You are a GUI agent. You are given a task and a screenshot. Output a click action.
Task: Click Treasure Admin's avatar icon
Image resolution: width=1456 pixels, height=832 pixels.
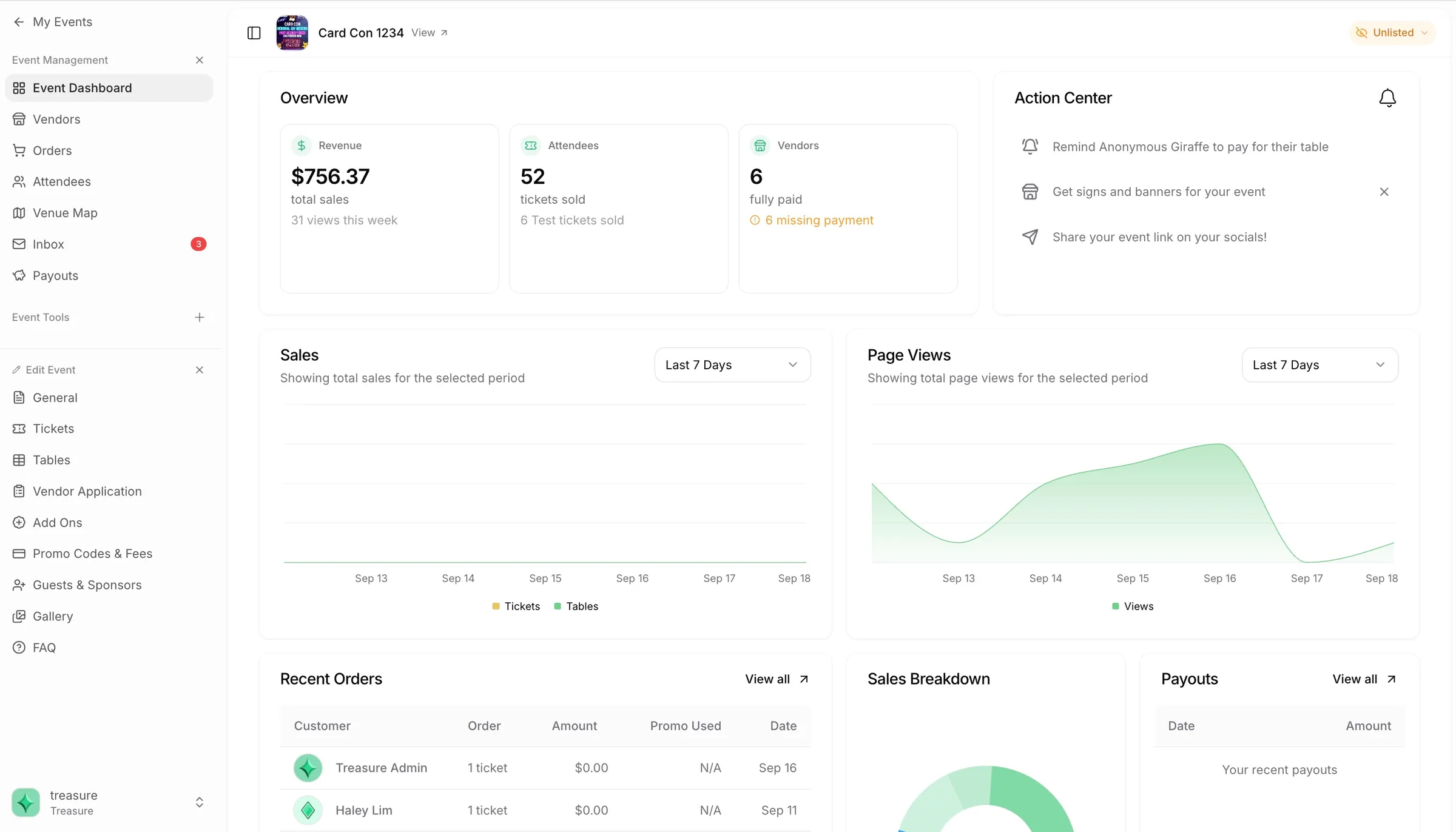tap(308, 768)
